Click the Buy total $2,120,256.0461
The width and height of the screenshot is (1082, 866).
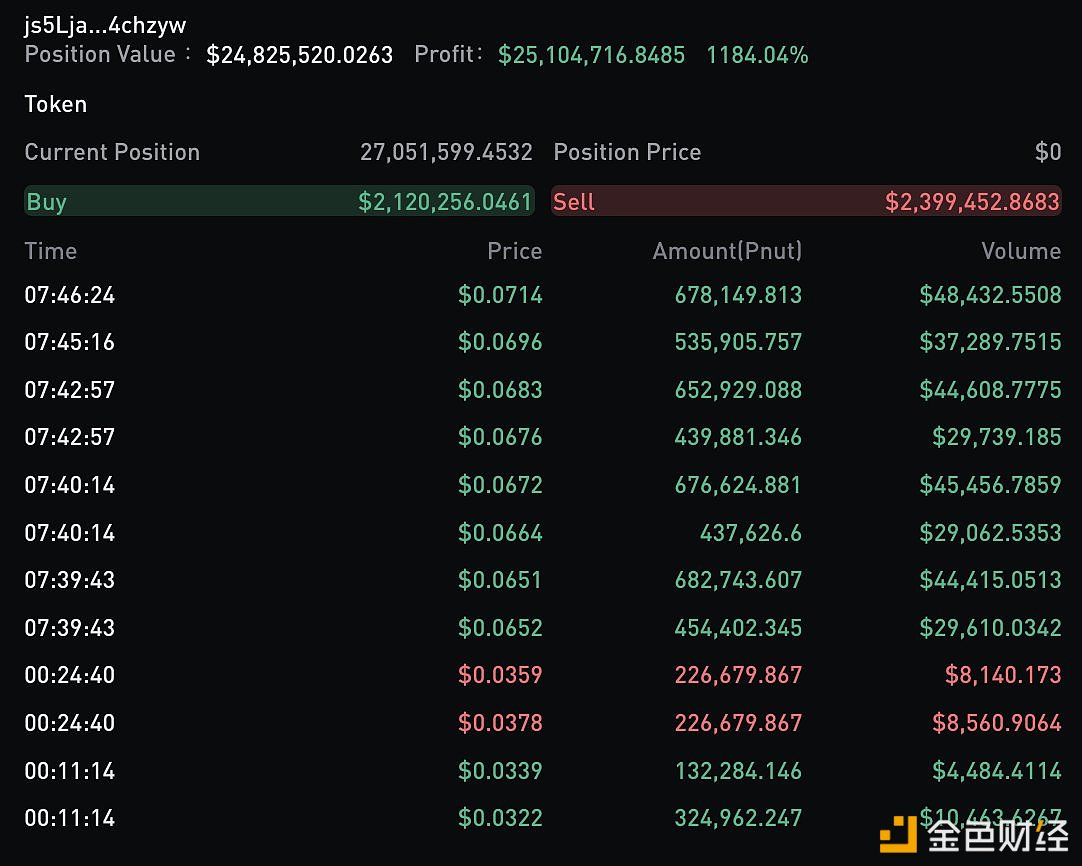pos(445,201)
